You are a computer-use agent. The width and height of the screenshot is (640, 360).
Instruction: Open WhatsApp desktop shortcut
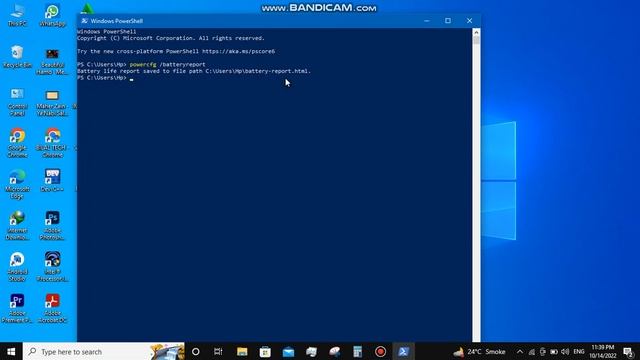tap(52, 16)
